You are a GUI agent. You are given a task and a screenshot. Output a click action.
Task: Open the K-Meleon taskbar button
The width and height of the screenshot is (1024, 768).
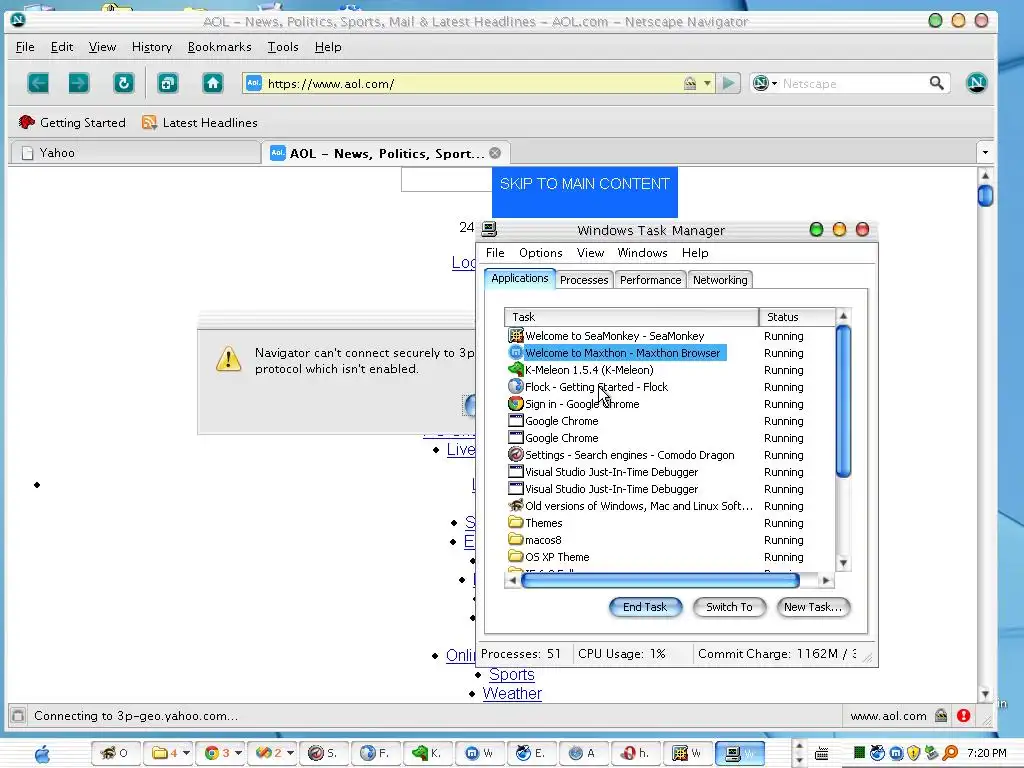click(x=427, y=753)
